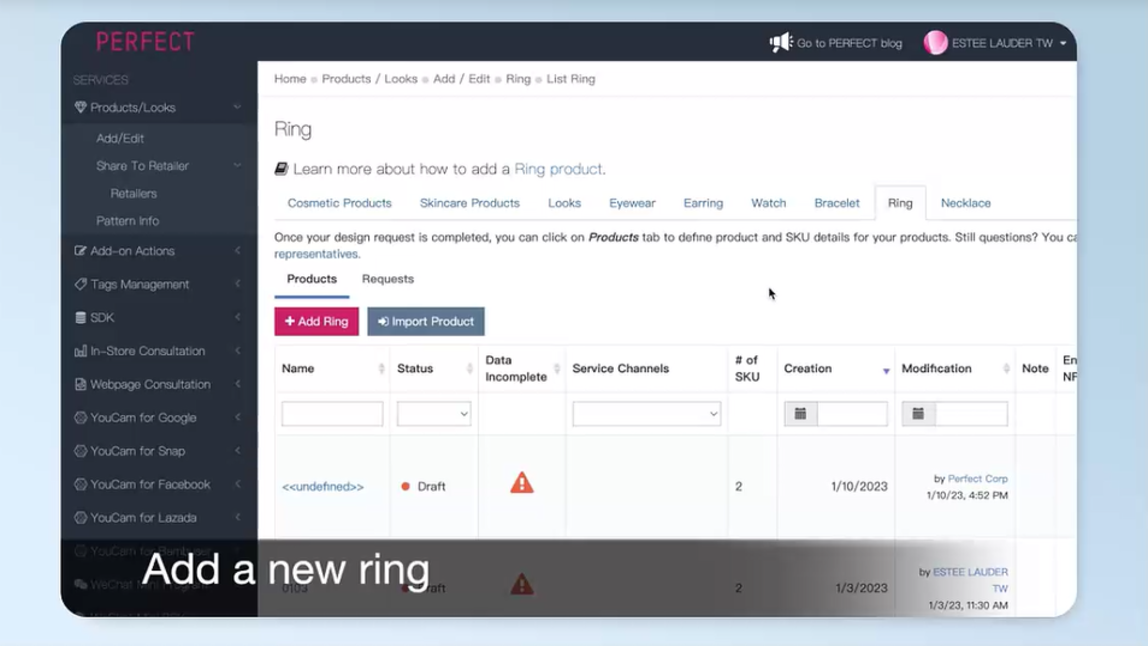The width and height of the screenshot is (1148, 646).
Task: Expand the Add-on Actions chevron
Action: click(x=237, y=250)
